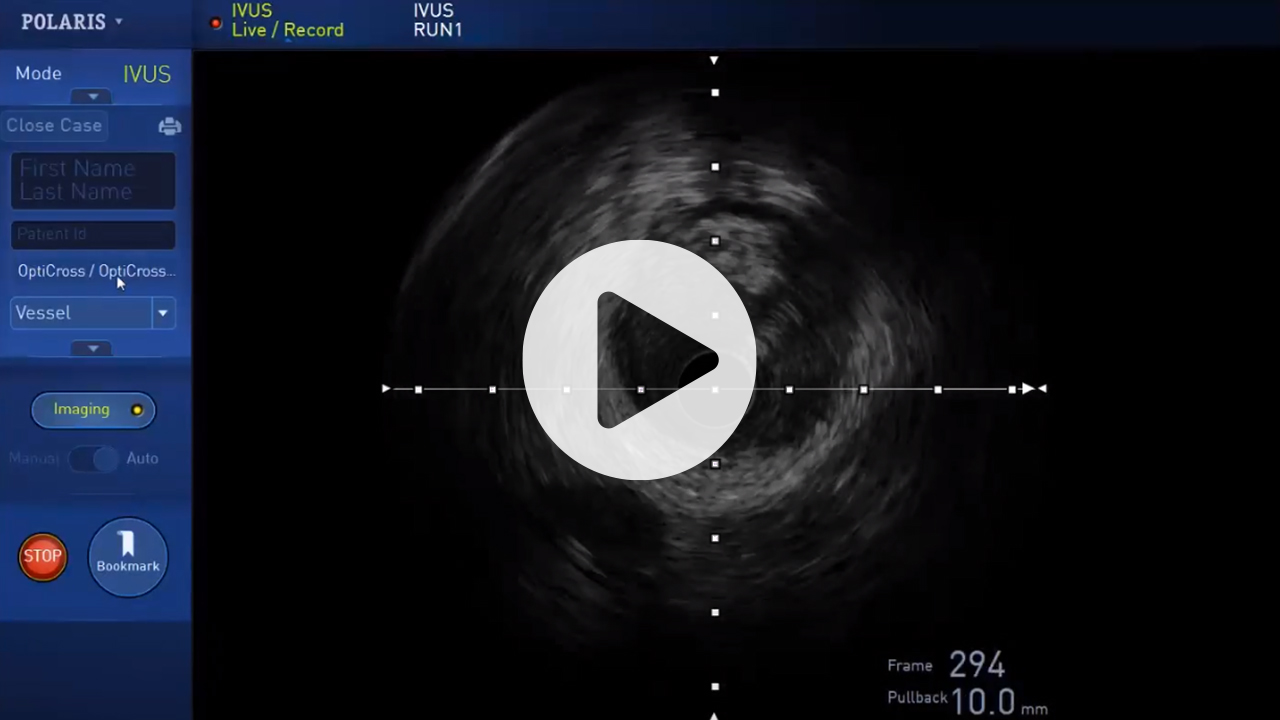Open the Vessel dropdown list

163,313
